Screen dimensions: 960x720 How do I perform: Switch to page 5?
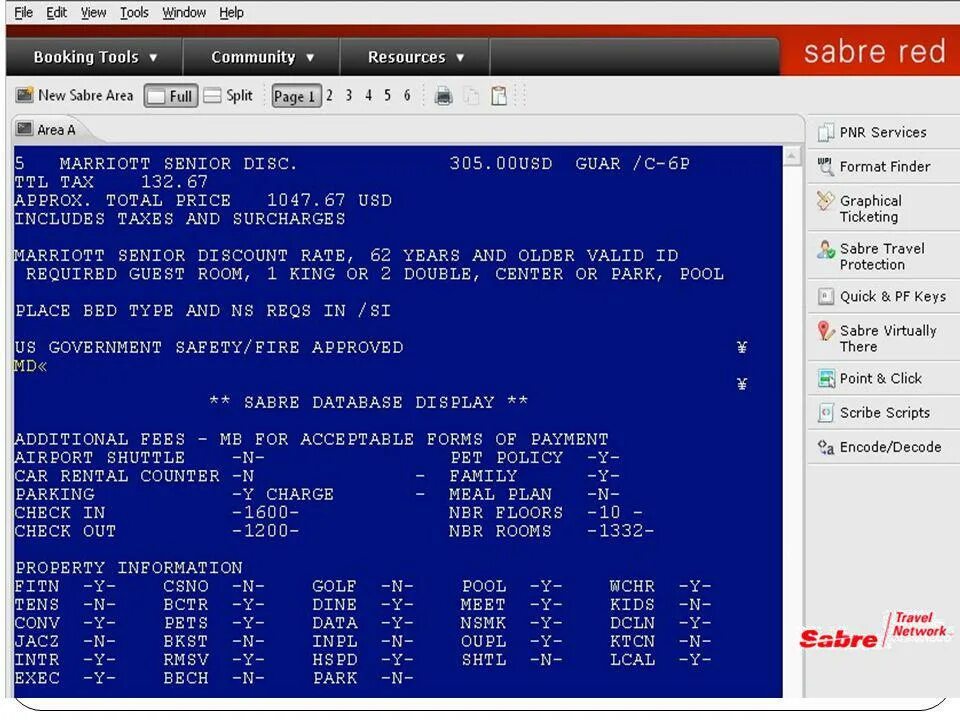[387, 96]
